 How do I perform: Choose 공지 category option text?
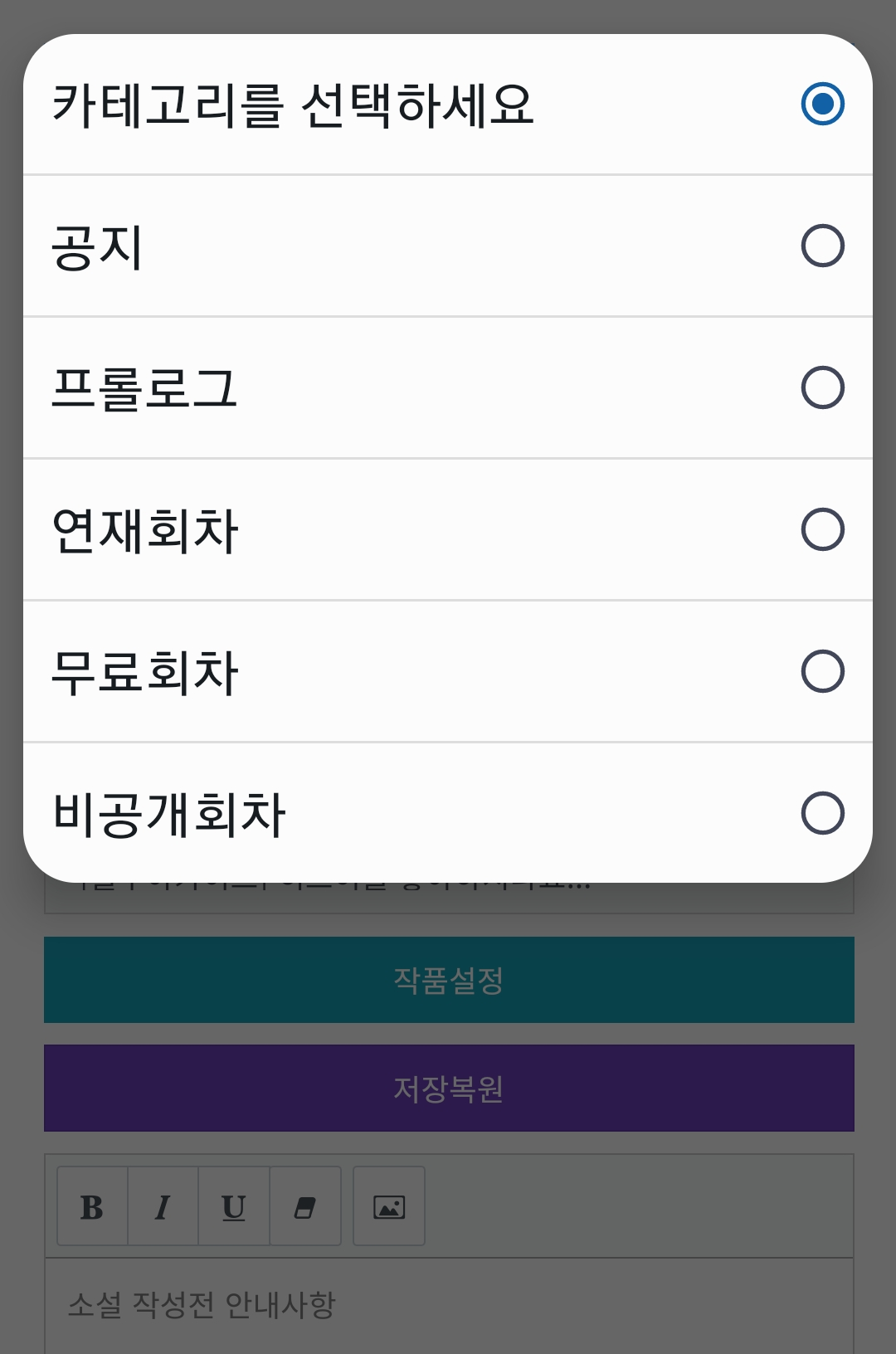click(98, 246)
